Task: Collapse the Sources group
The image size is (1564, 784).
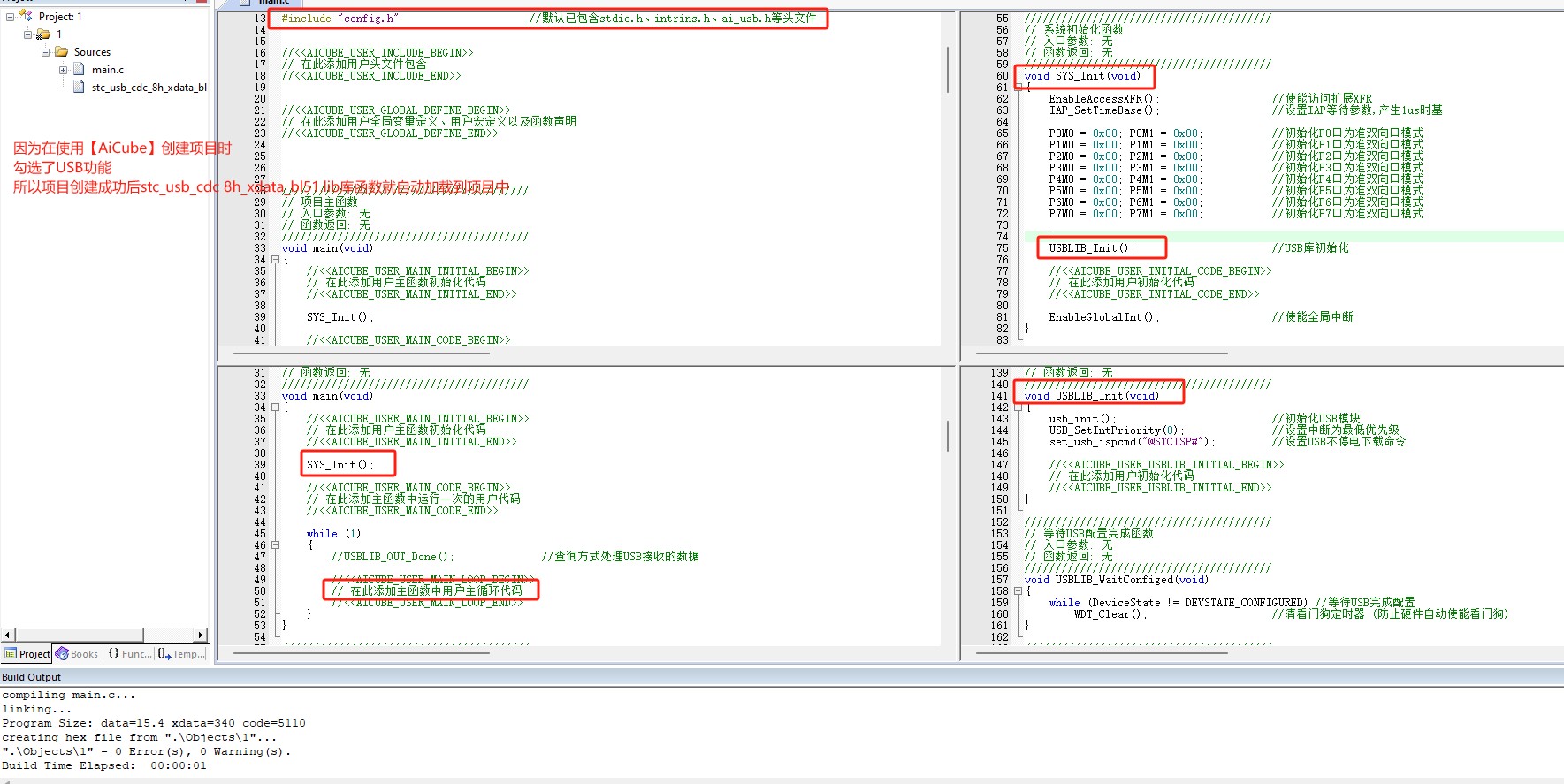Action: click(x=45, y=52)
